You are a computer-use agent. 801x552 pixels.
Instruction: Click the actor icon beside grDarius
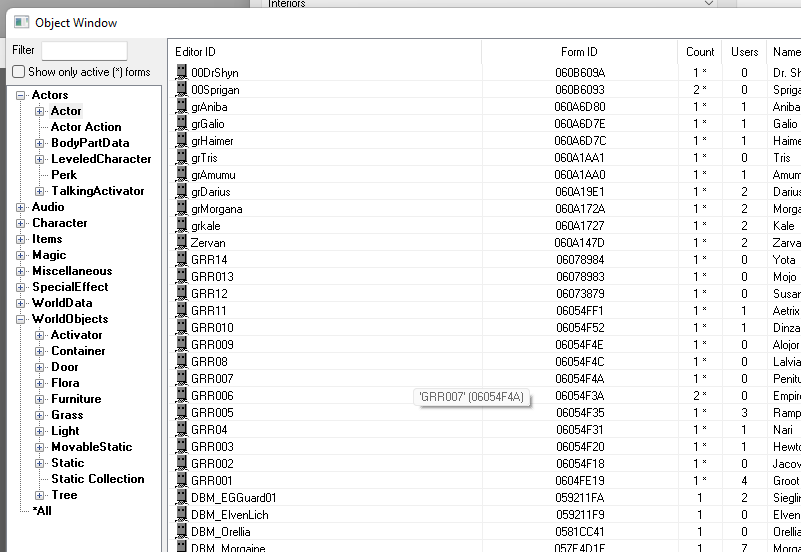[x=181, y=191]
